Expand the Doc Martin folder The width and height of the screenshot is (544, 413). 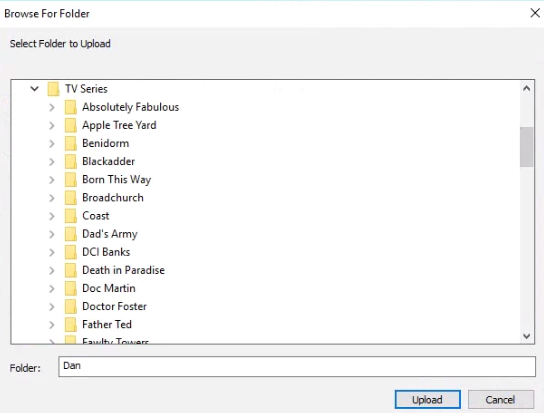tap(52, 288)
